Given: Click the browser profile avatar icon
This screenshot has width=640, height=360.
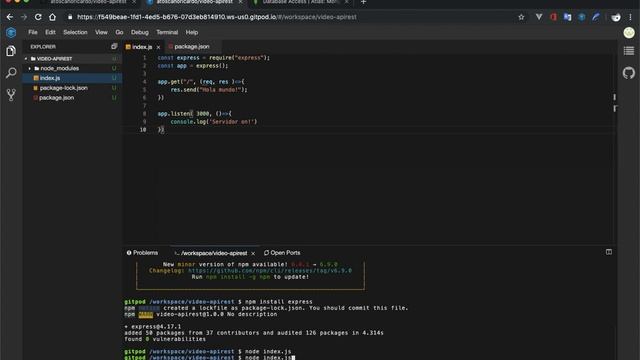Looking at the screenshot, I should [x=616, y=17].
